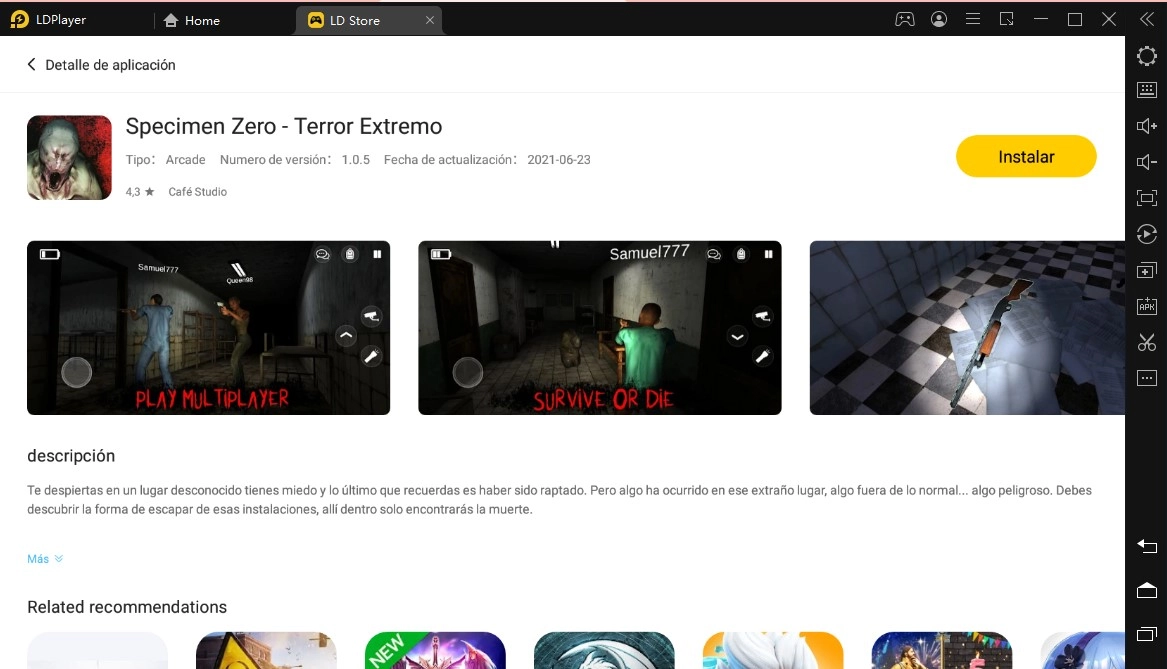The image size is (1167, 669).
Task: Close the LD Store tab
Action: (429, 20)
